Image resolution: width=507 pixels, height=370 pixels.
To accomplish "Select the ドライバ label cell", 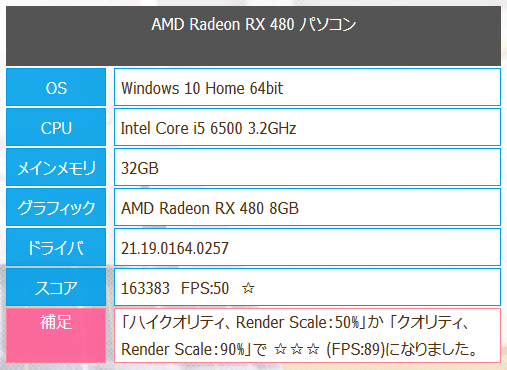I will coord(56,247).
